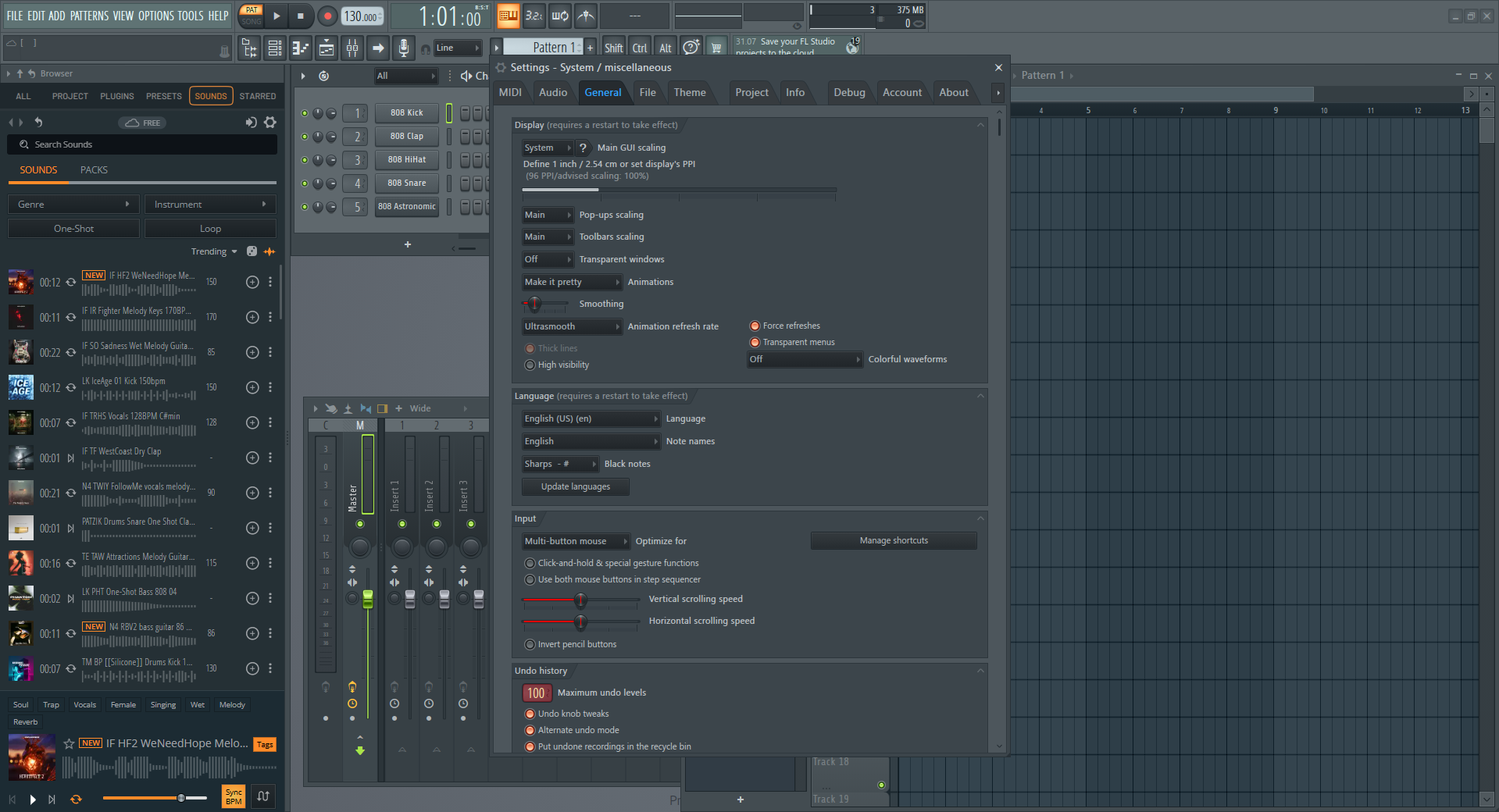The image size is (1499, 812).
Task: Open Transparent windows dropdown
Action: (548, 259)
